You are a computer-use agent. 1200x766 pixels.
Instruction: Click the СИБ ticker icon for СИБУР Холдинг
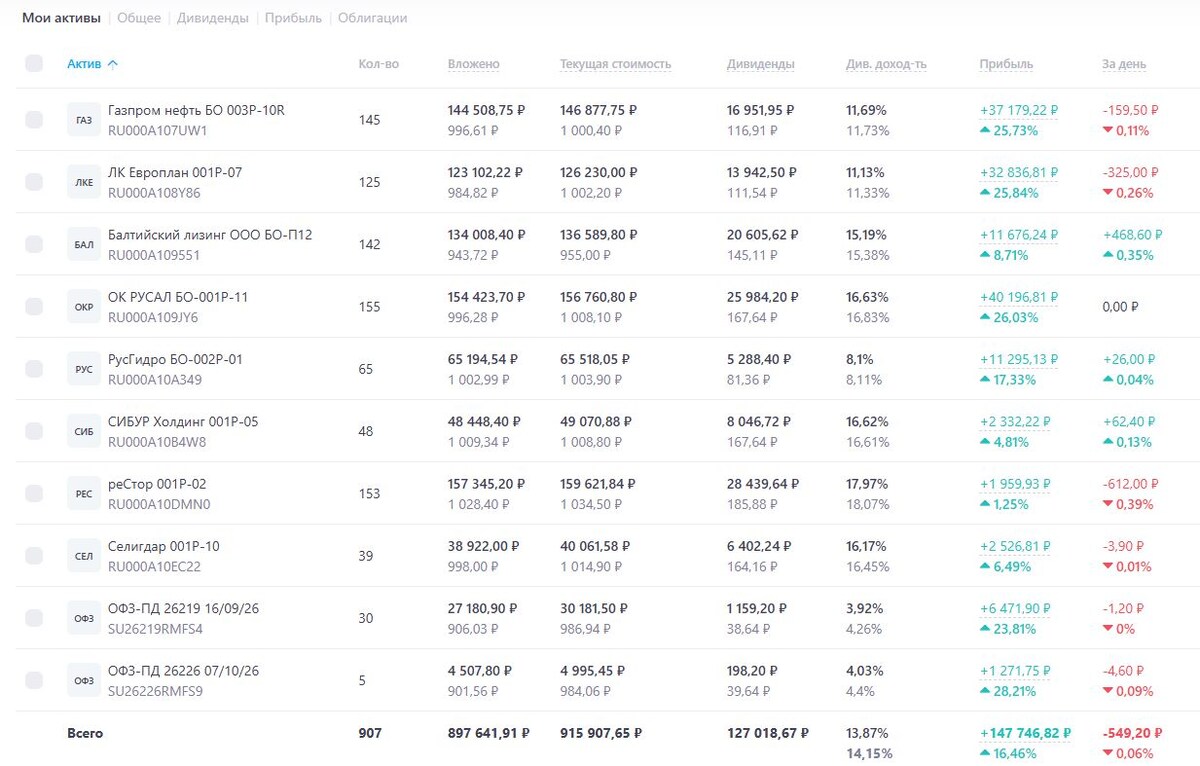[84, 431]
